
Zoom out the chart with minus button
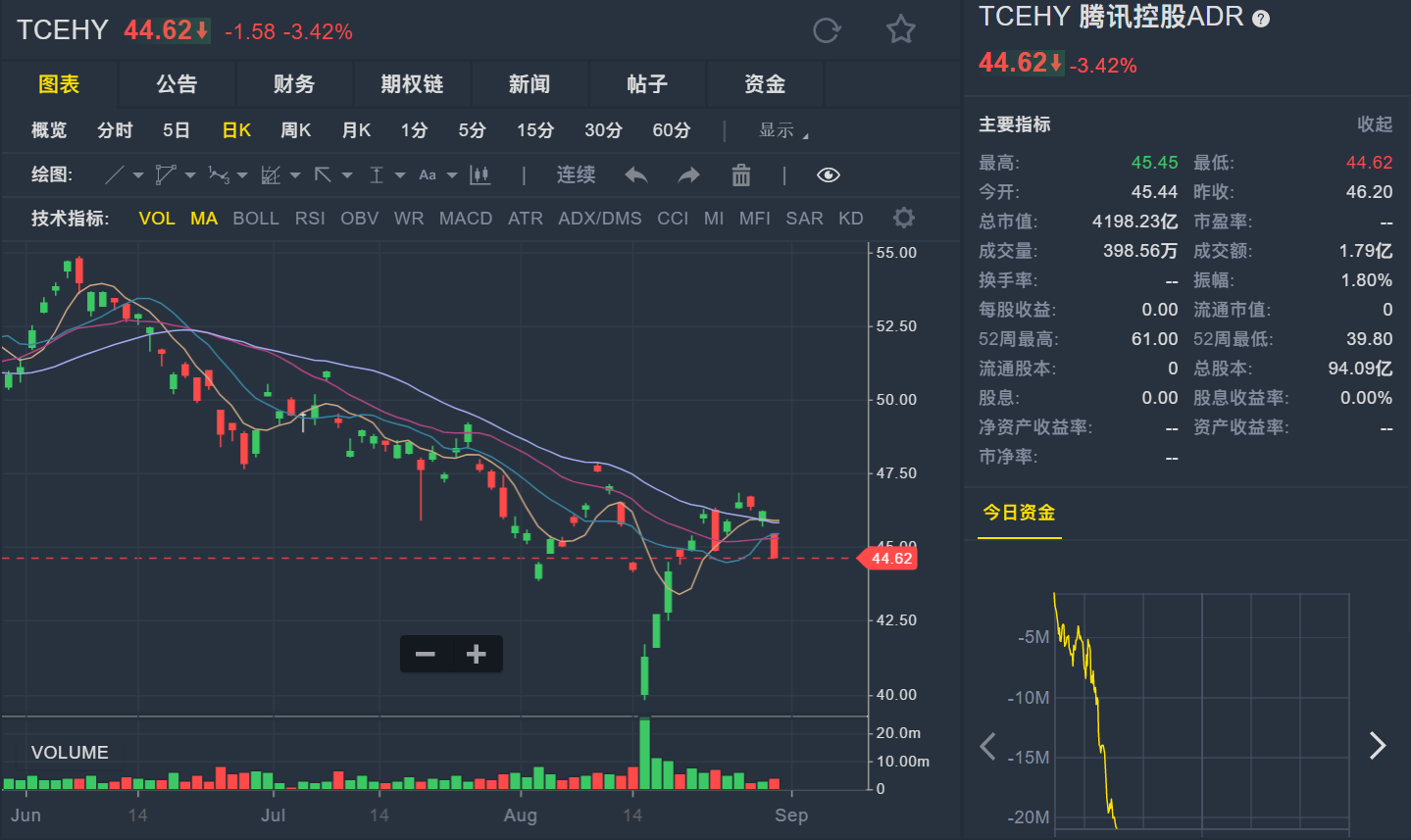tap(426, 654)
